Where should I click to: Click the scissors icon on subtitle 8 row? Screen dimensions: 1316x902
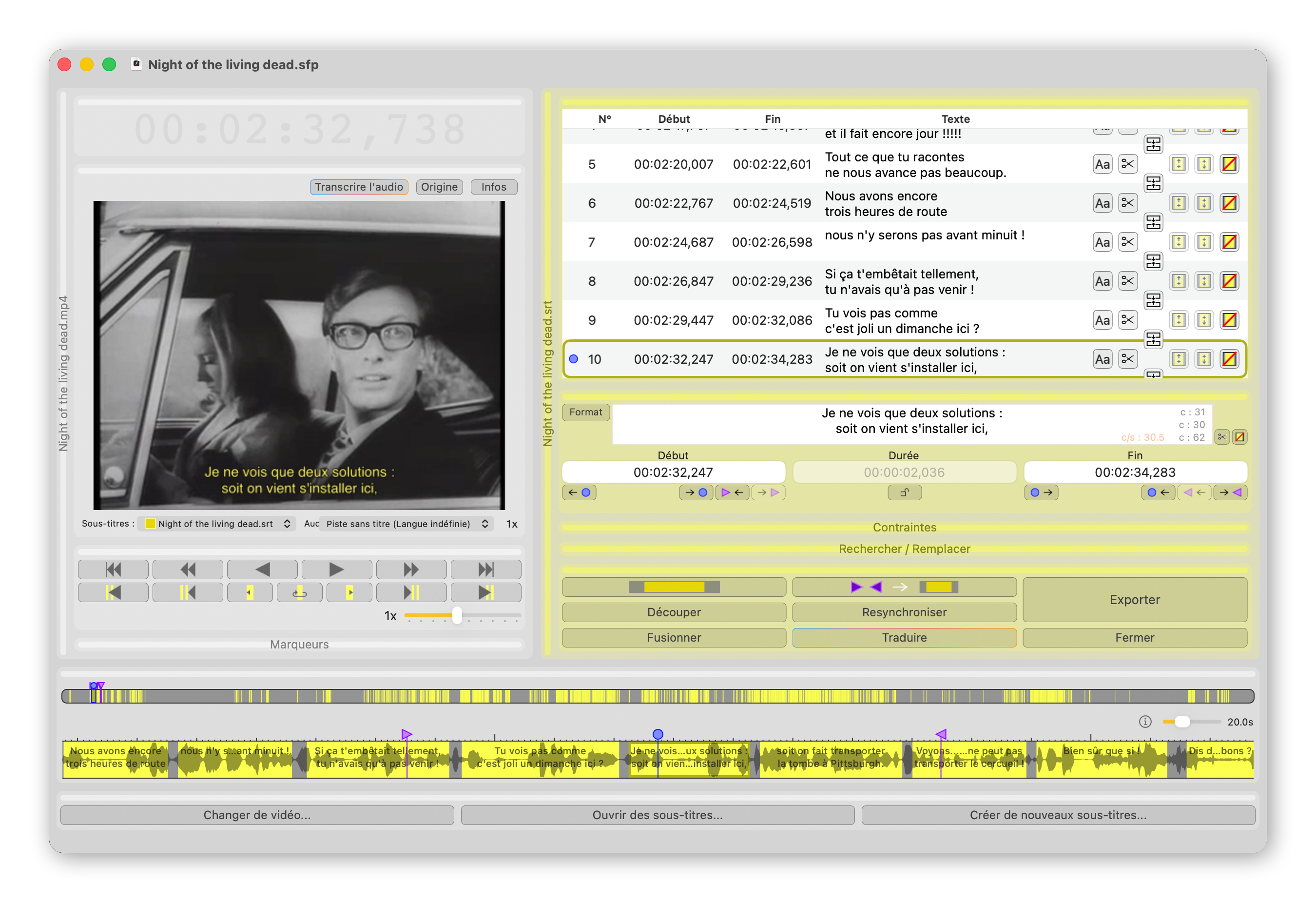click(x=1127, y=281)
